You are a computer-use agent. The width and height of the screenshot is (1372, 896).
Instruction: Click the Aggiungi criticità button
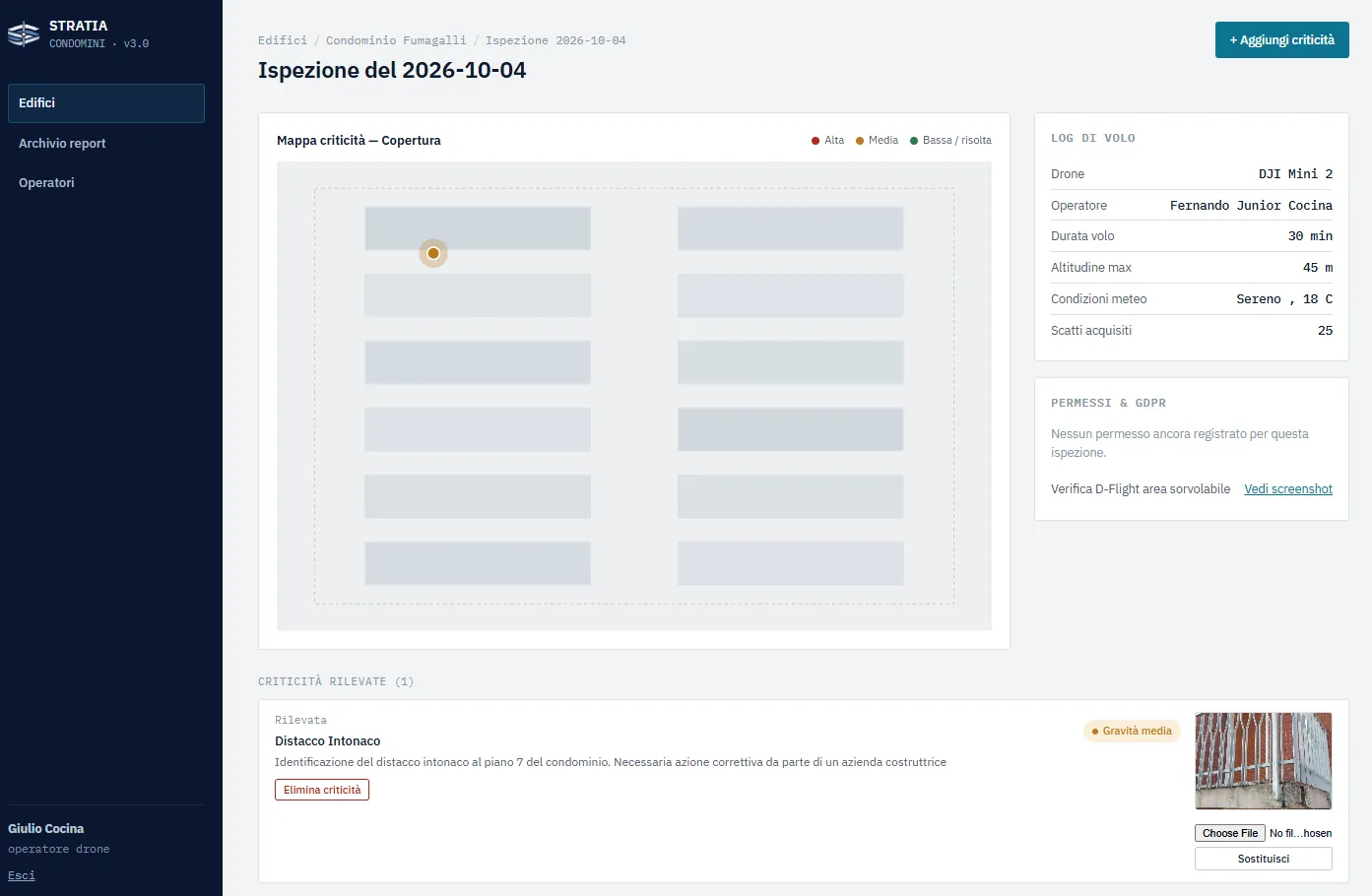pyautogui.click(x=1281, y=40)
